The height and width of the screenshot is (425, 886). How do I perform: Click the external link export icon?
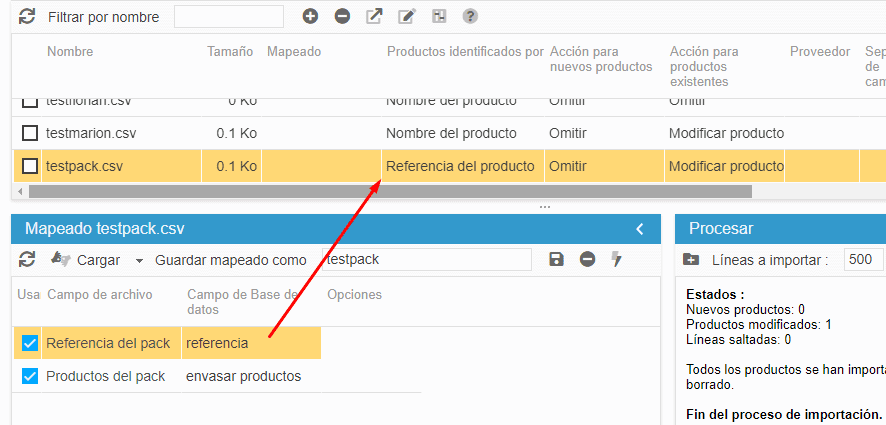point(374,16)
